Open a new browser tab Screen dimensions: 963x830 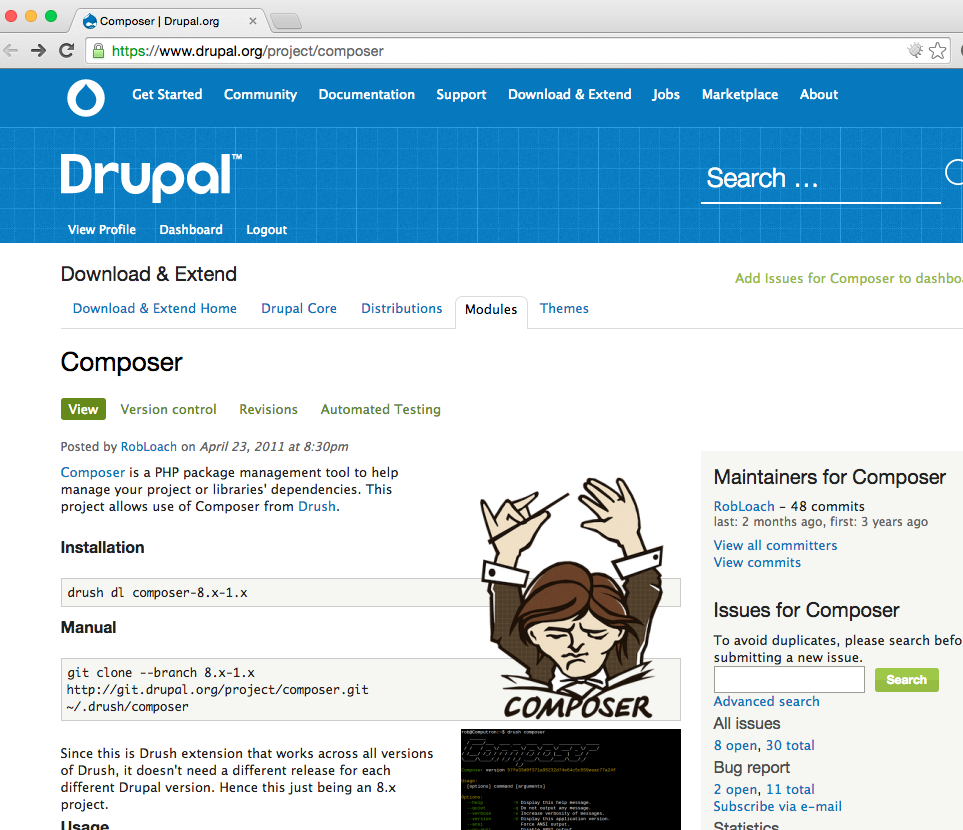coord(286,22)
